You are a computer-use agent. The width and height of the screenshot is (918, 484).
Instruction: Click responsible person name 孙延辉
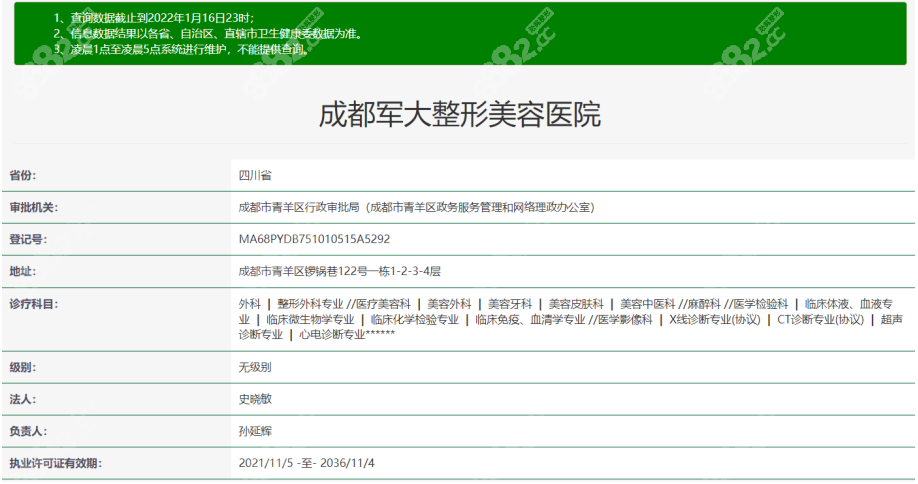[255, 431]
